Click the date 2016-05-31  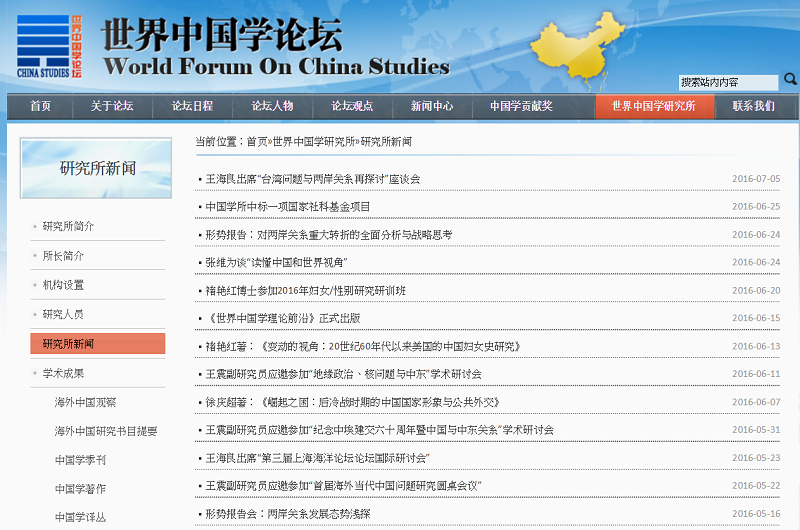[x=756, y=430]
